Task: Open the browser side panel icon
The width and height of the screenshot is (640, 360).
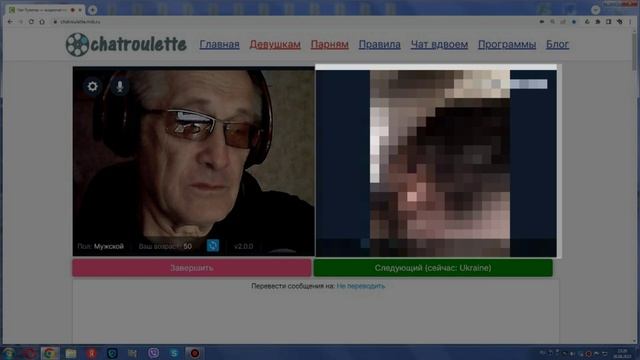Action: (x=609, y=22)
